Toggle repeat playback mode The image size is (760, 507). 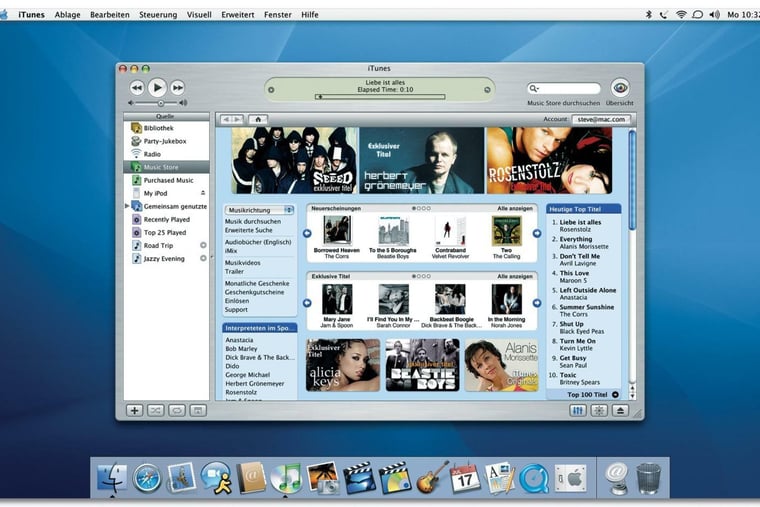pyautogui.click(x=176, y=410)
